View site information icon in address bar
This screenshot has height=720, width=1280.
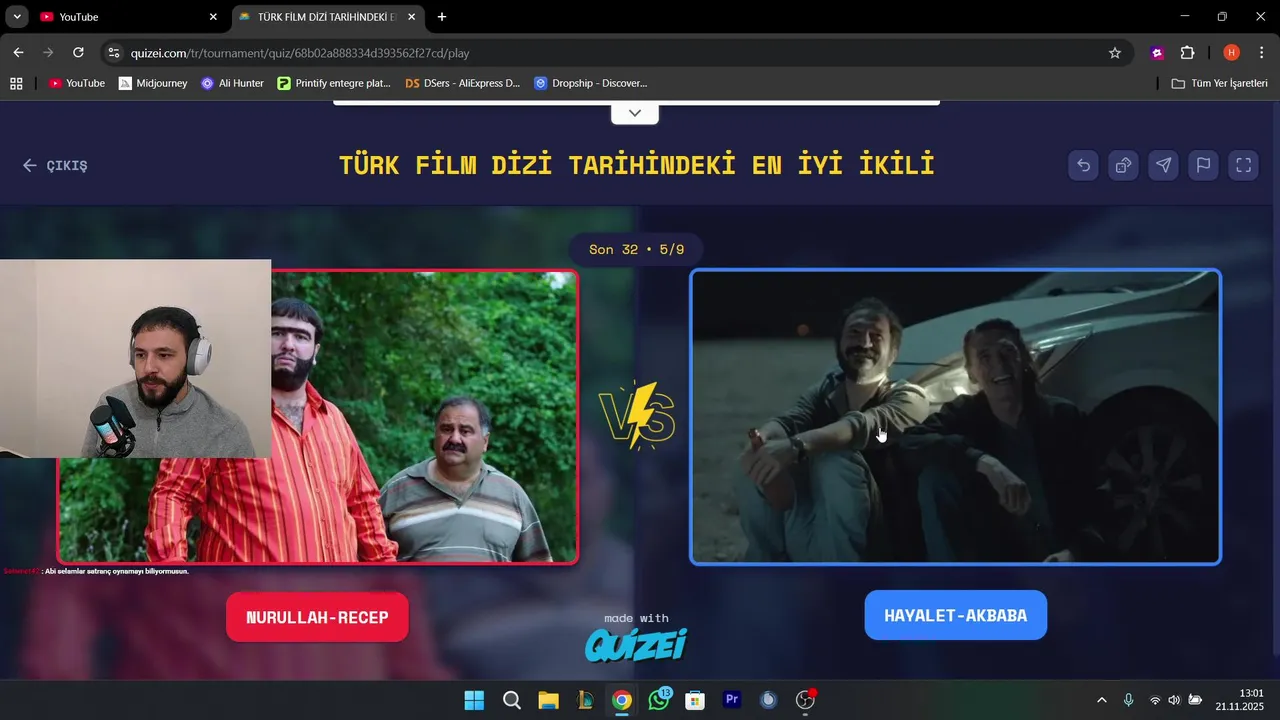[114, 53]
